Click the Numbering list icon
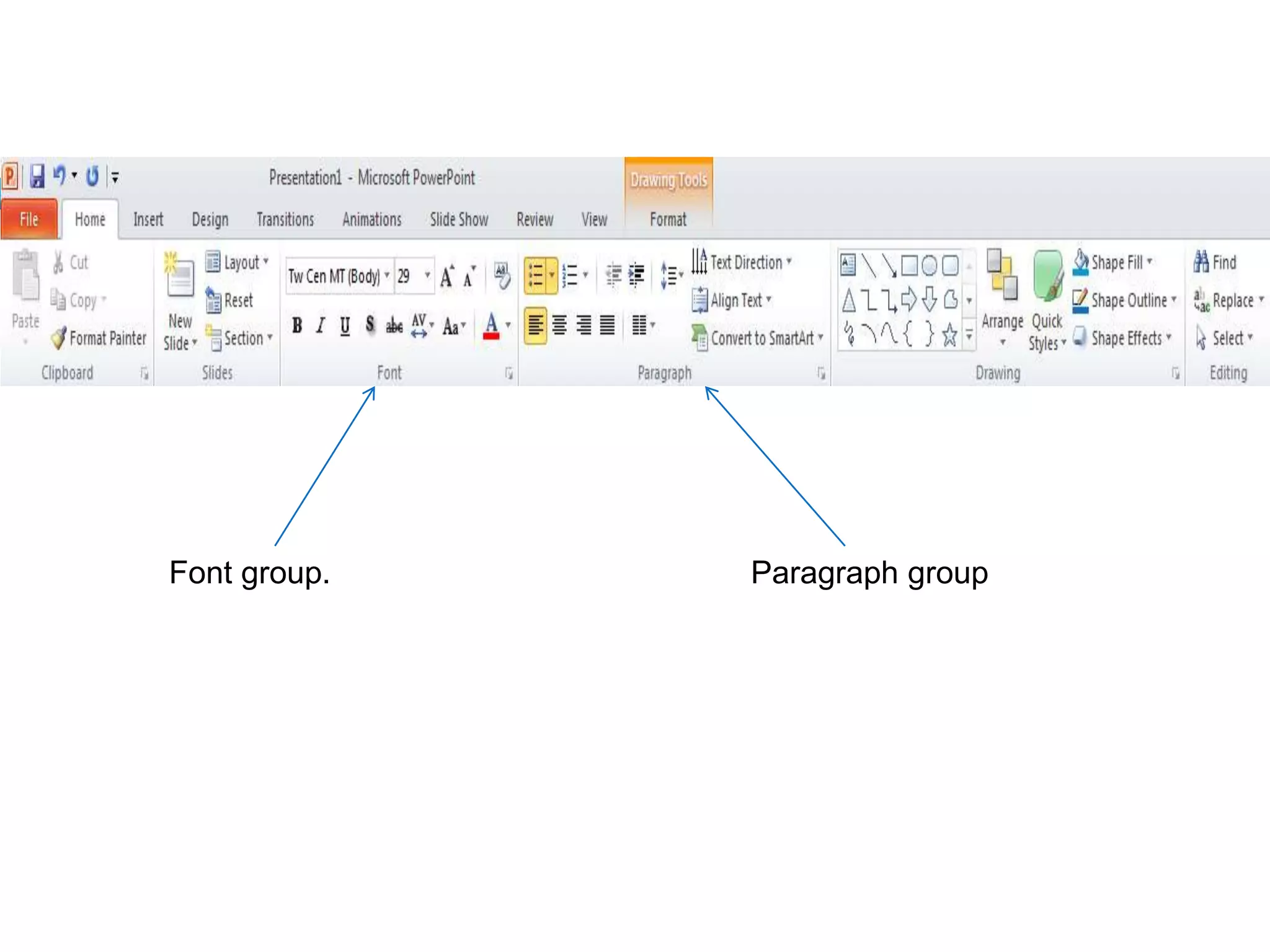Image resolution: width=1270 pixels, height=952 pixels. pyautogui.click(x=570, y=275)
